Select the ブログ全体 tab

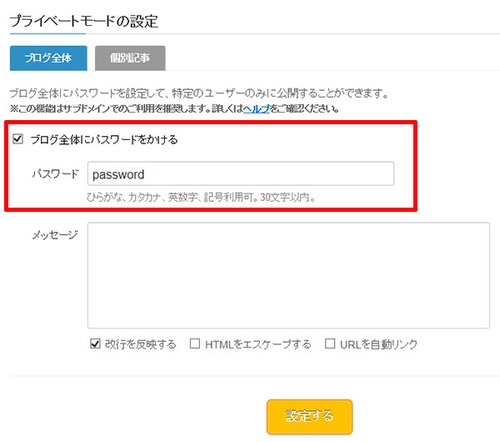click(x=48, y=58)
